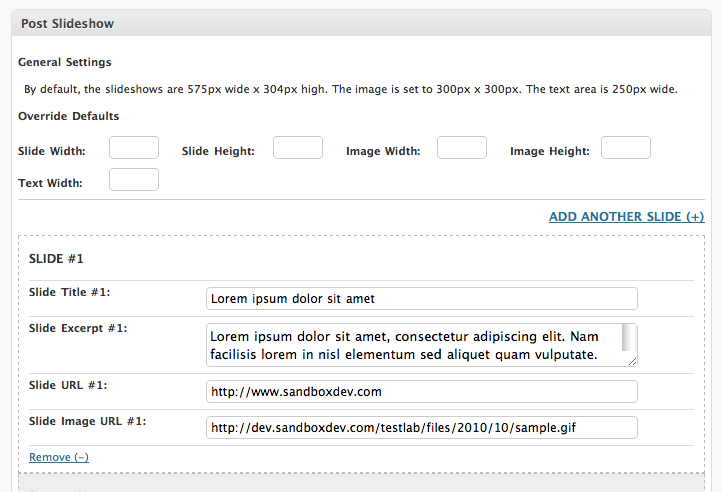The image size is (722, 492).
Task: Click the Add Another Slide (+) link
Action: [x=626, y=217]
